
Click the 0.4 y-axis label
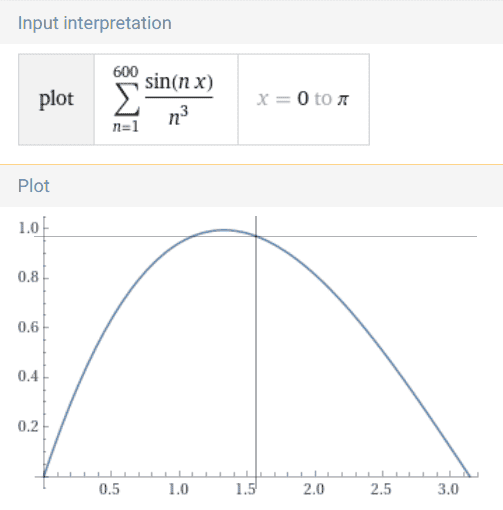point(28,377)
